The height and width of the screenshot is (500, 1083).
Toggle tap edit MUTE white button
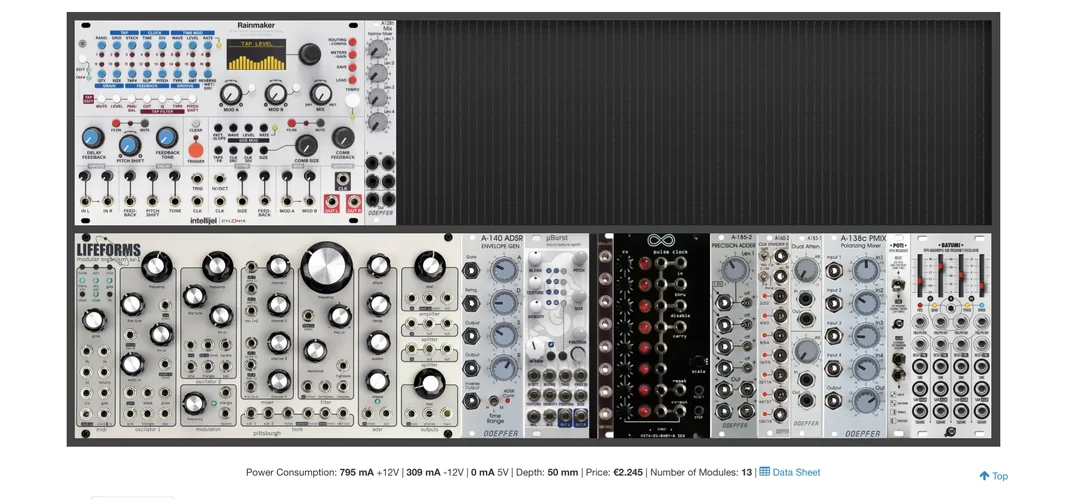click(100, 99)
